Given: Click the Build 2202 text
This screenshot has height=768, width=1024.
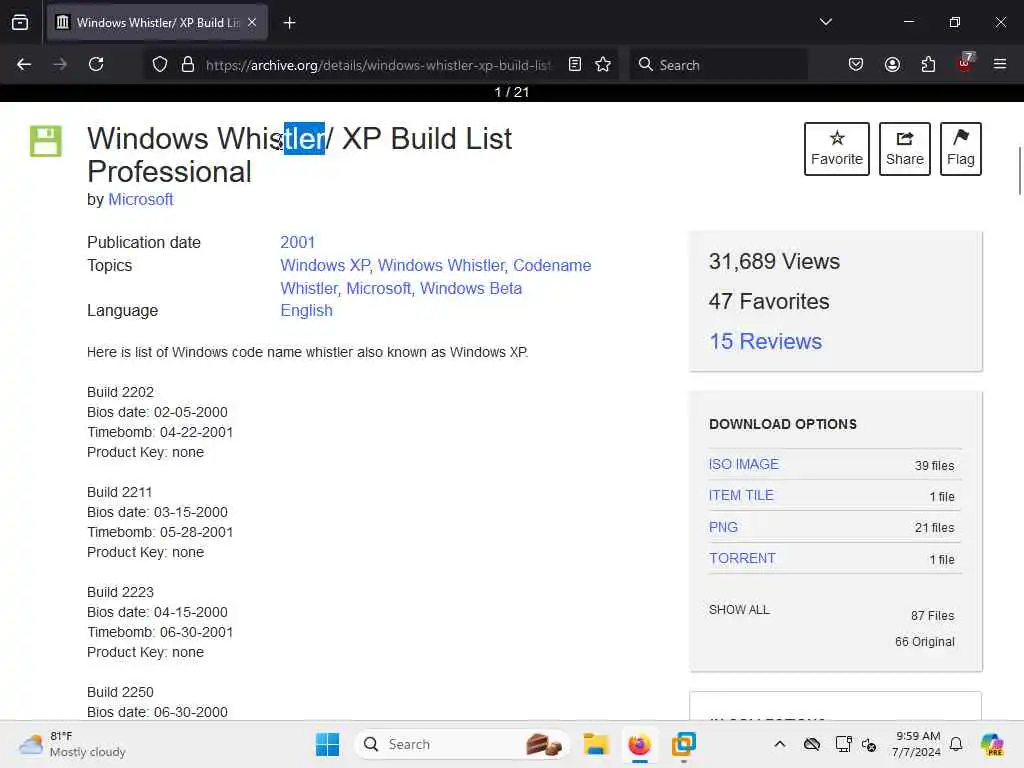Looking at the screenshot, I should 120,392.
